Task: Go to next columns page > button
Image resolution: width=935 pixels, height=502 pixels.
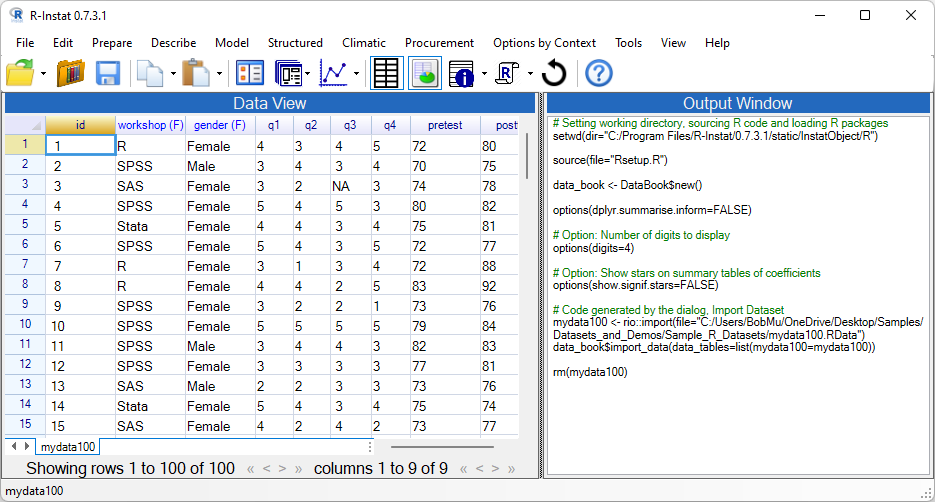Action: coord(495,469)
